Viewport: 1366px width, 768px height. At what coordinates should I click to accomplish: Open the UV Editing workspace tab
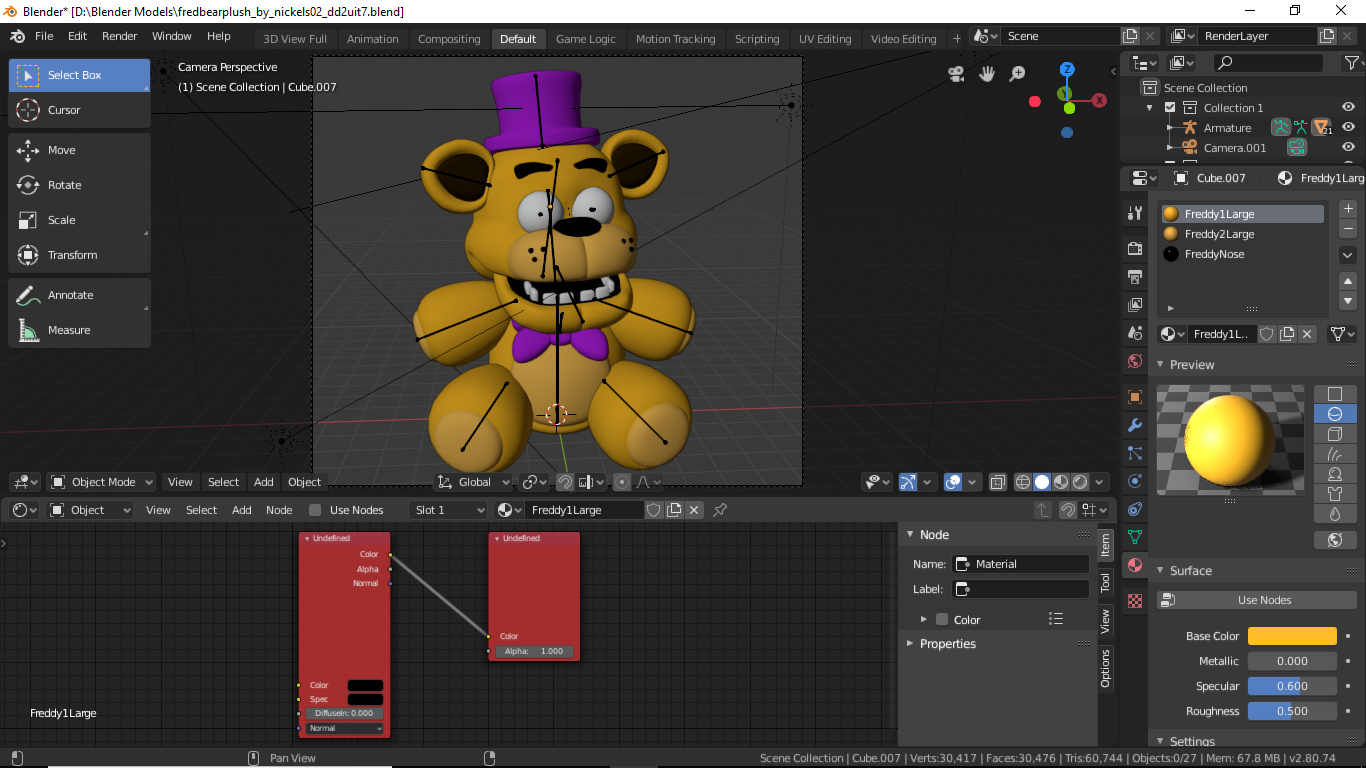point(825,39)
